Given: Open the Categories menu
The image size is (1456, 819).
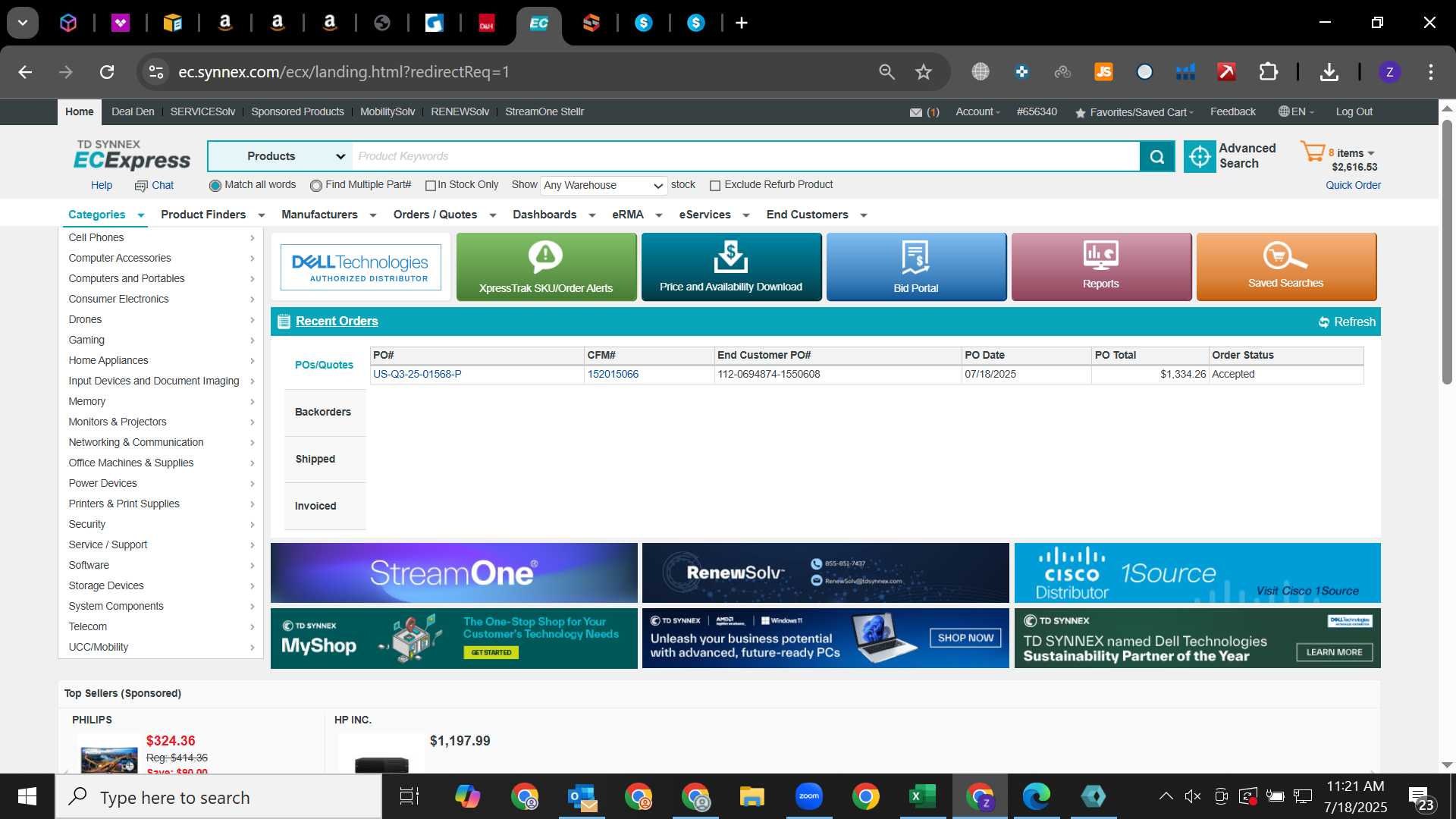Looking at the screenshot, I should point(106,215).
